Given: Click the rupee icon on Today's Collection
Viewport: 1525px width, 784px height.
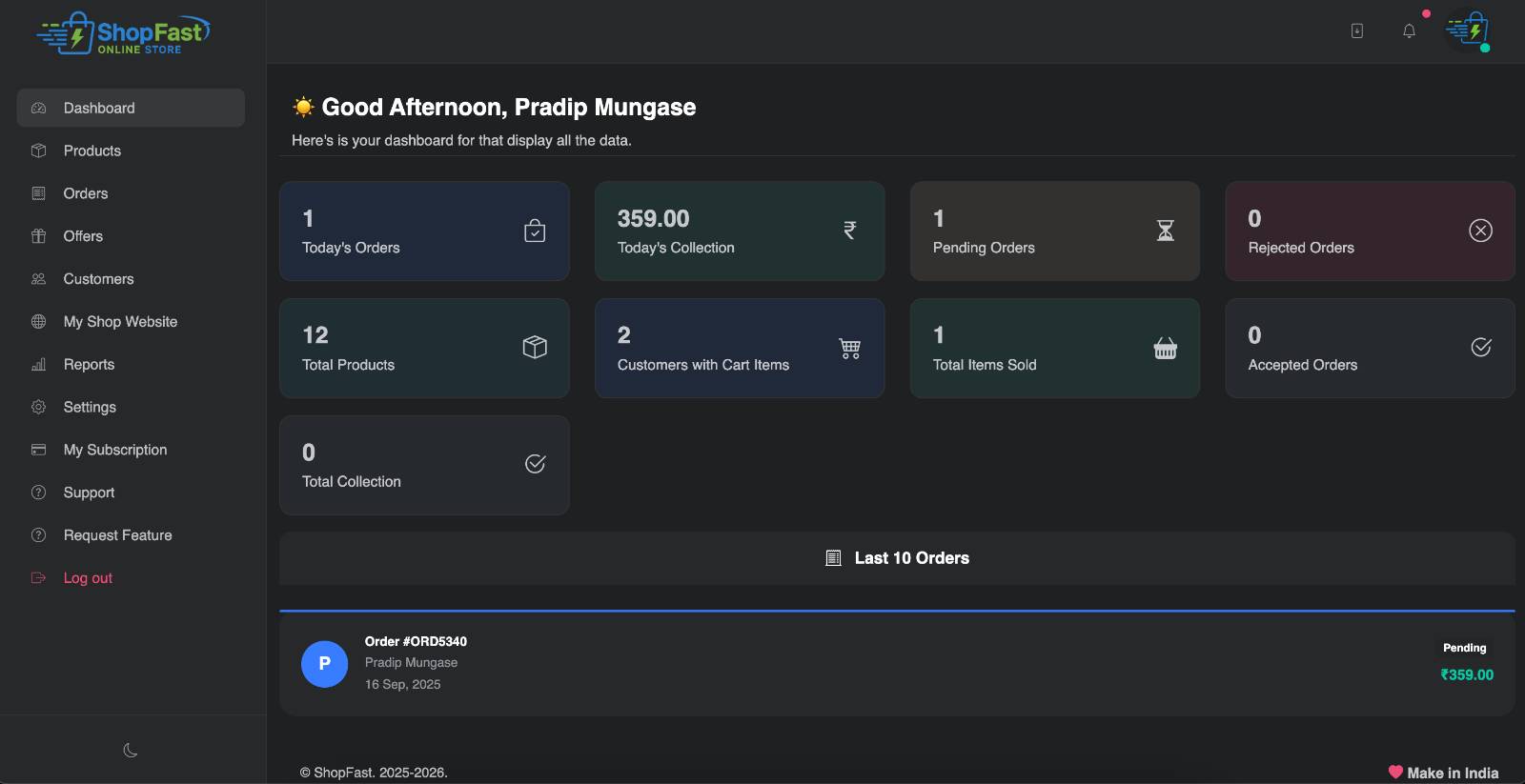Looking at the screenshot, I should click(849, 231).
